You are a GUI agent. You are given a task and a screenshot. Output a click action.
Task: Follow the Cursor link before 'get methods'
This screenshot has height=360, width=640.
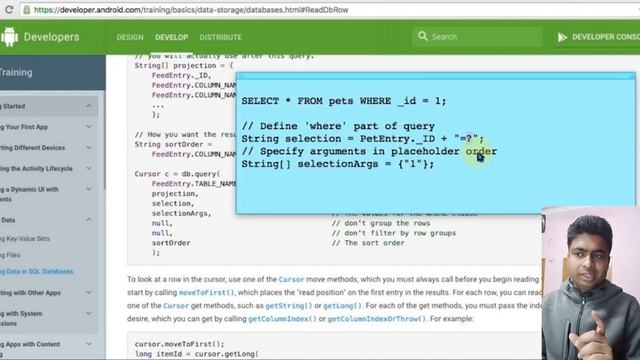(x=176, y=306)
